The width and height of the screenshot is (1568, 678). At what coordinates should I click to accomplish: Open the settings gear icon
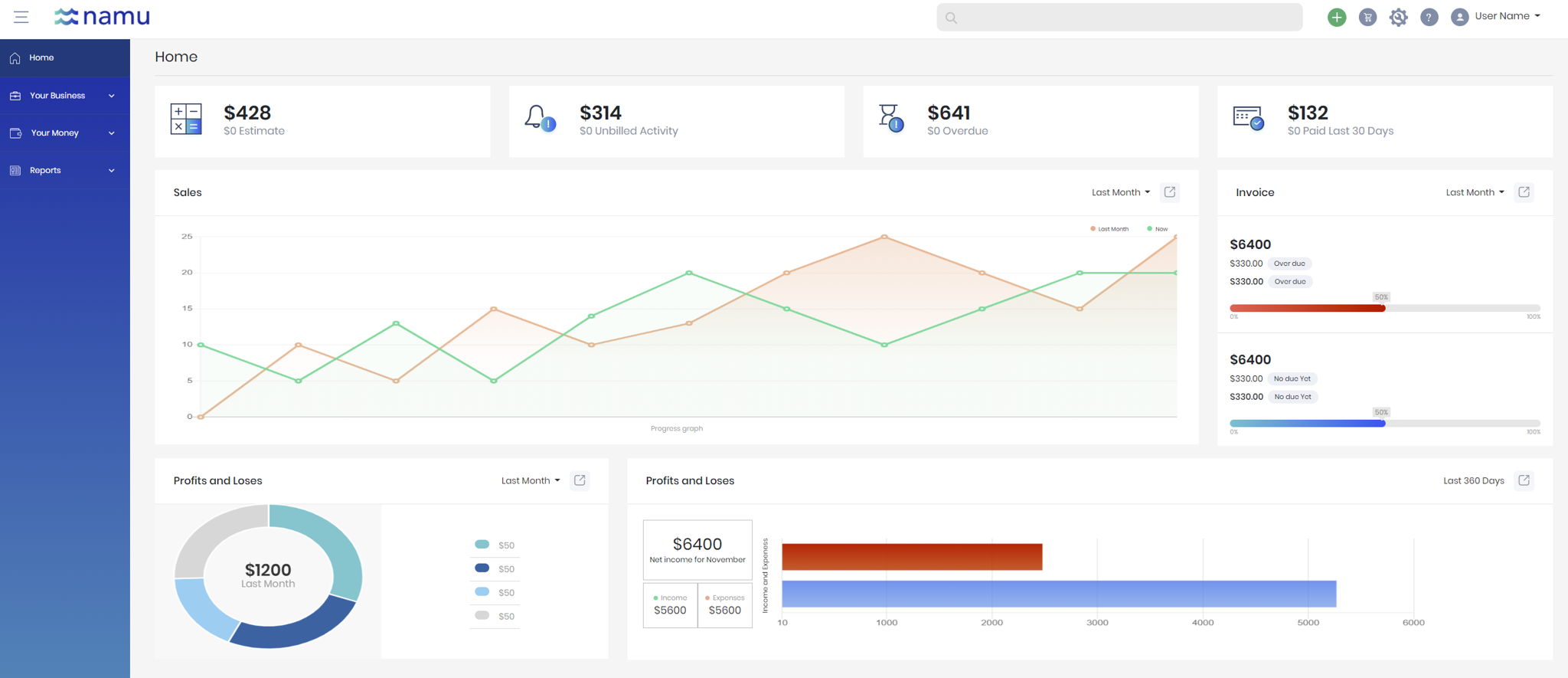click(x=1398, y=17)
